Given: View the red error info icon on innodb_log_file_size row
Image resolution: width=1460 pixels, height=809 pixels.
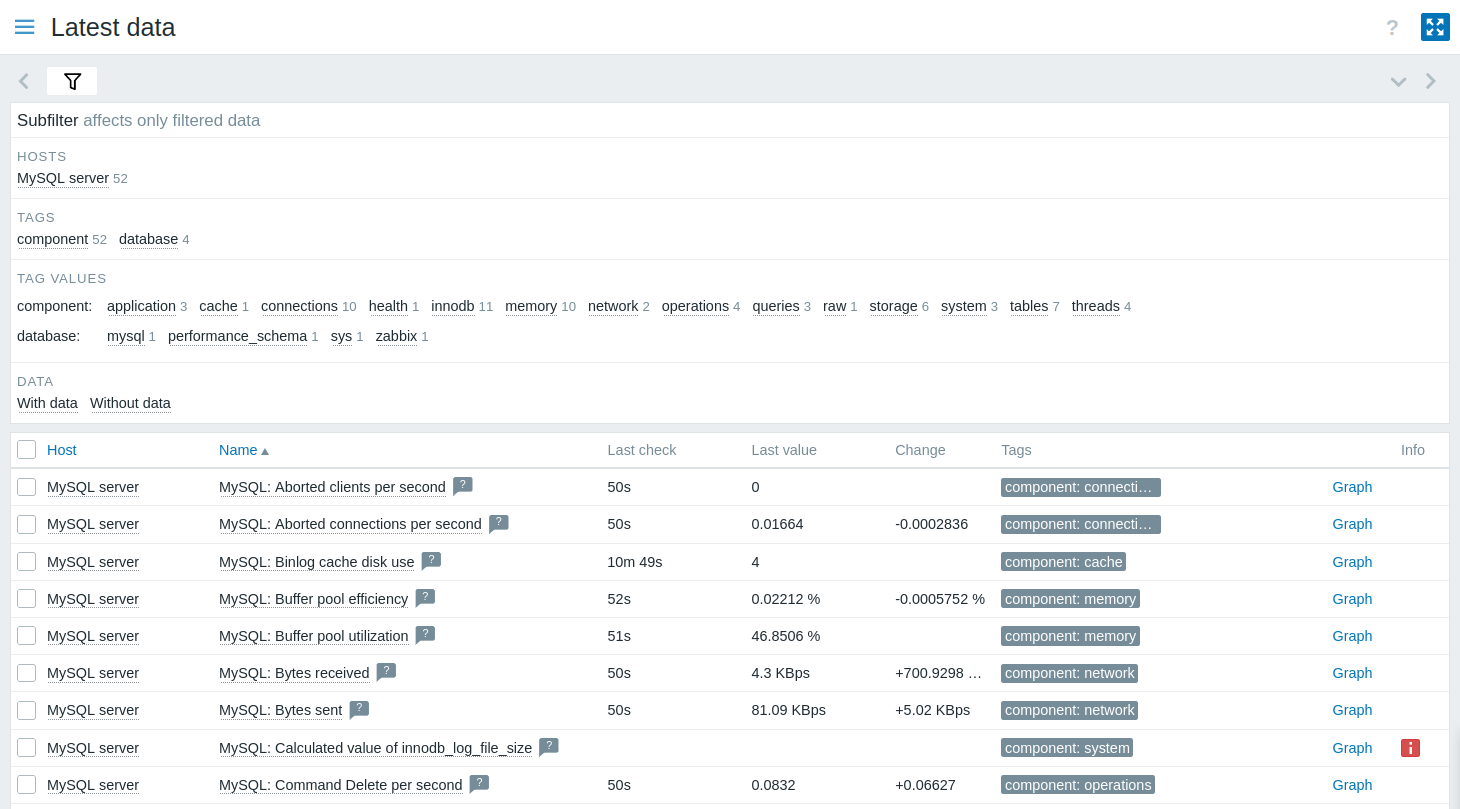Looking at the screenshot, I should 1410,747.
